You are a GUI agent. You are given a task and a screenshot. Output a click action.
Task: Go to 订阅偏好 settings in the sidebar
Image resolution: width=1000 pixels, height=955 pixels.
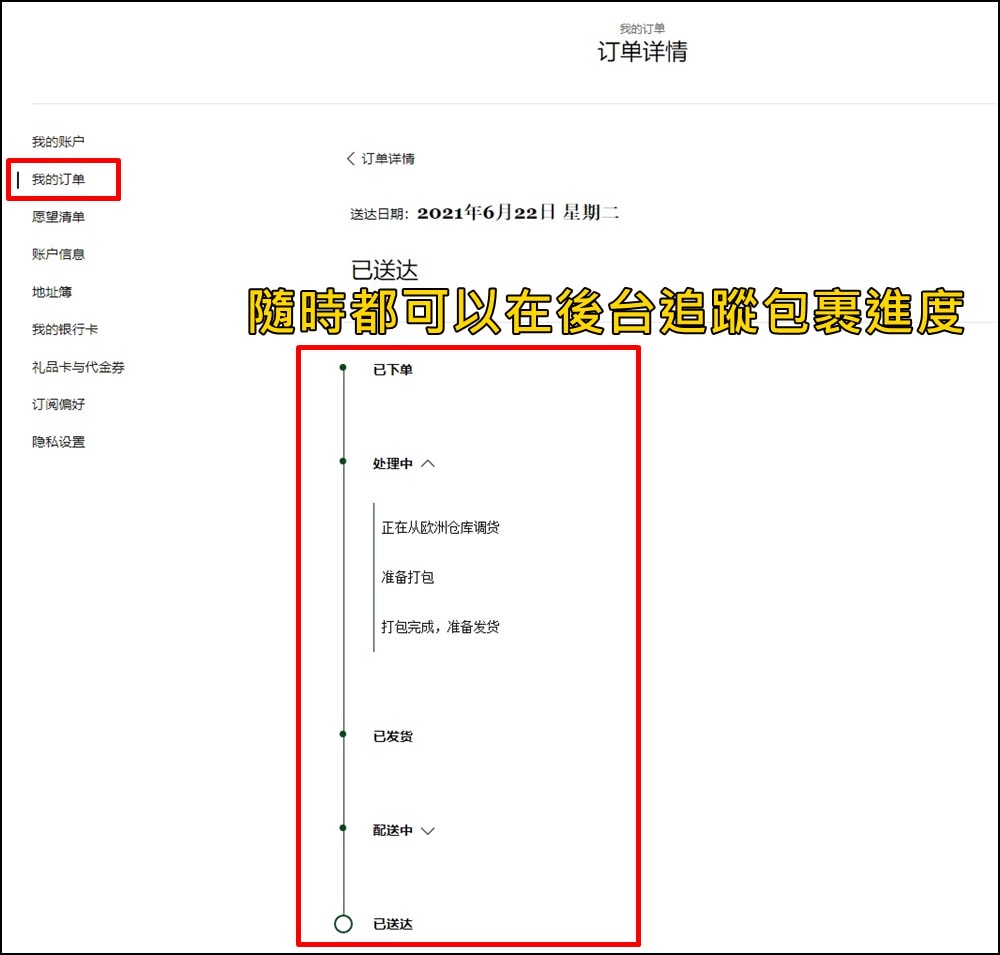tap(58, 405)
